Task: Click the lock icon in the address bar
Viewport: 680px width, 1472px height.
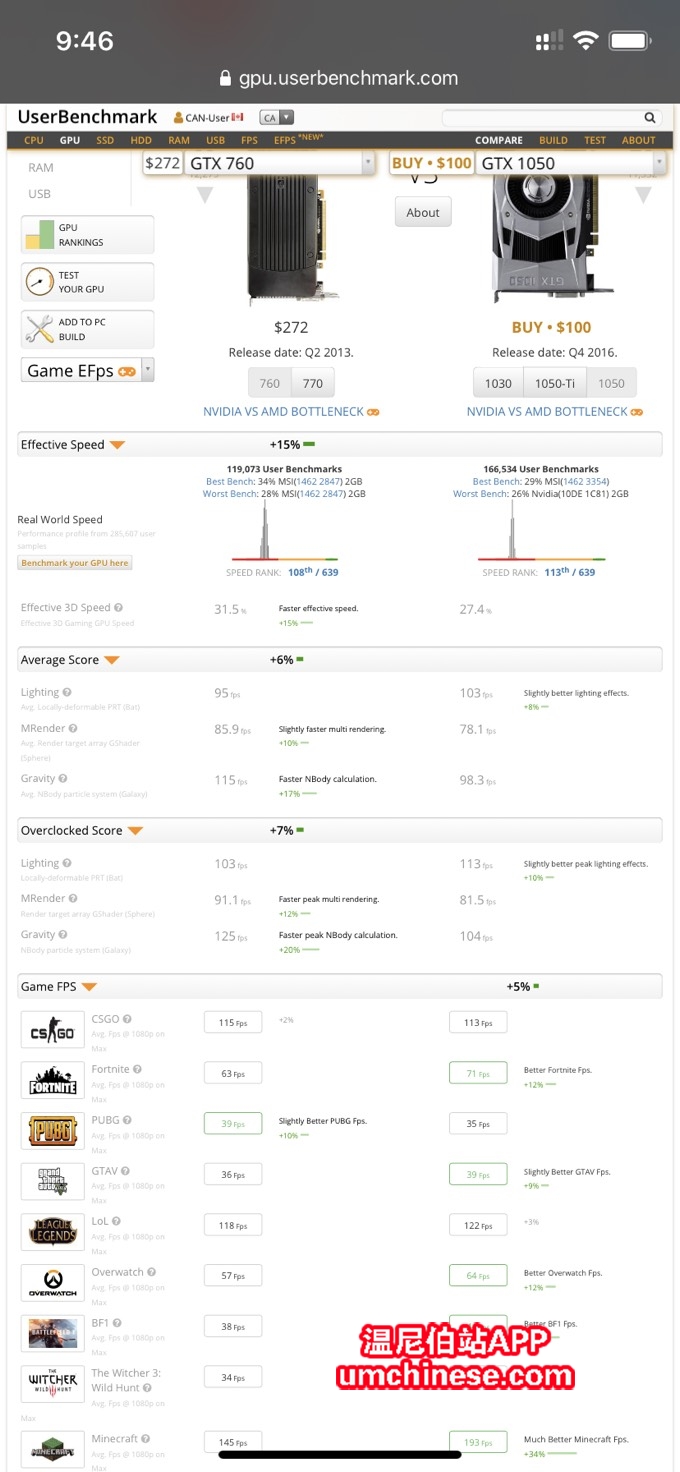Action: [x=226, y=78]
